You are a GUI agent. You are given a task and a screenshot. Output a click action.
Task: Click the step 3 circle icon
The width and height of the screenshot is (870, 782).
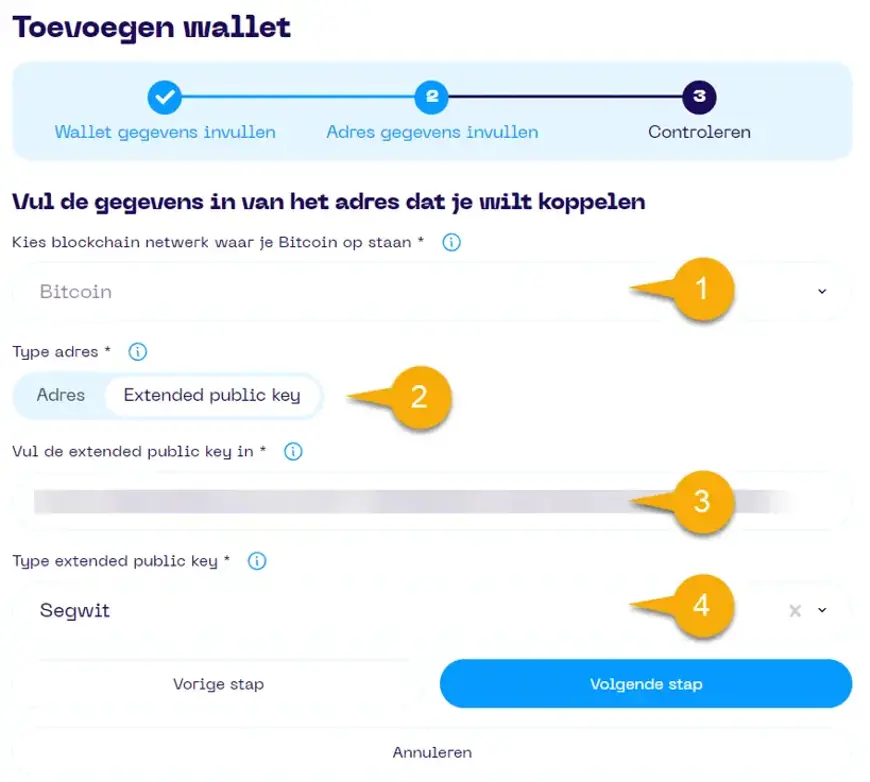coord(699,97)
